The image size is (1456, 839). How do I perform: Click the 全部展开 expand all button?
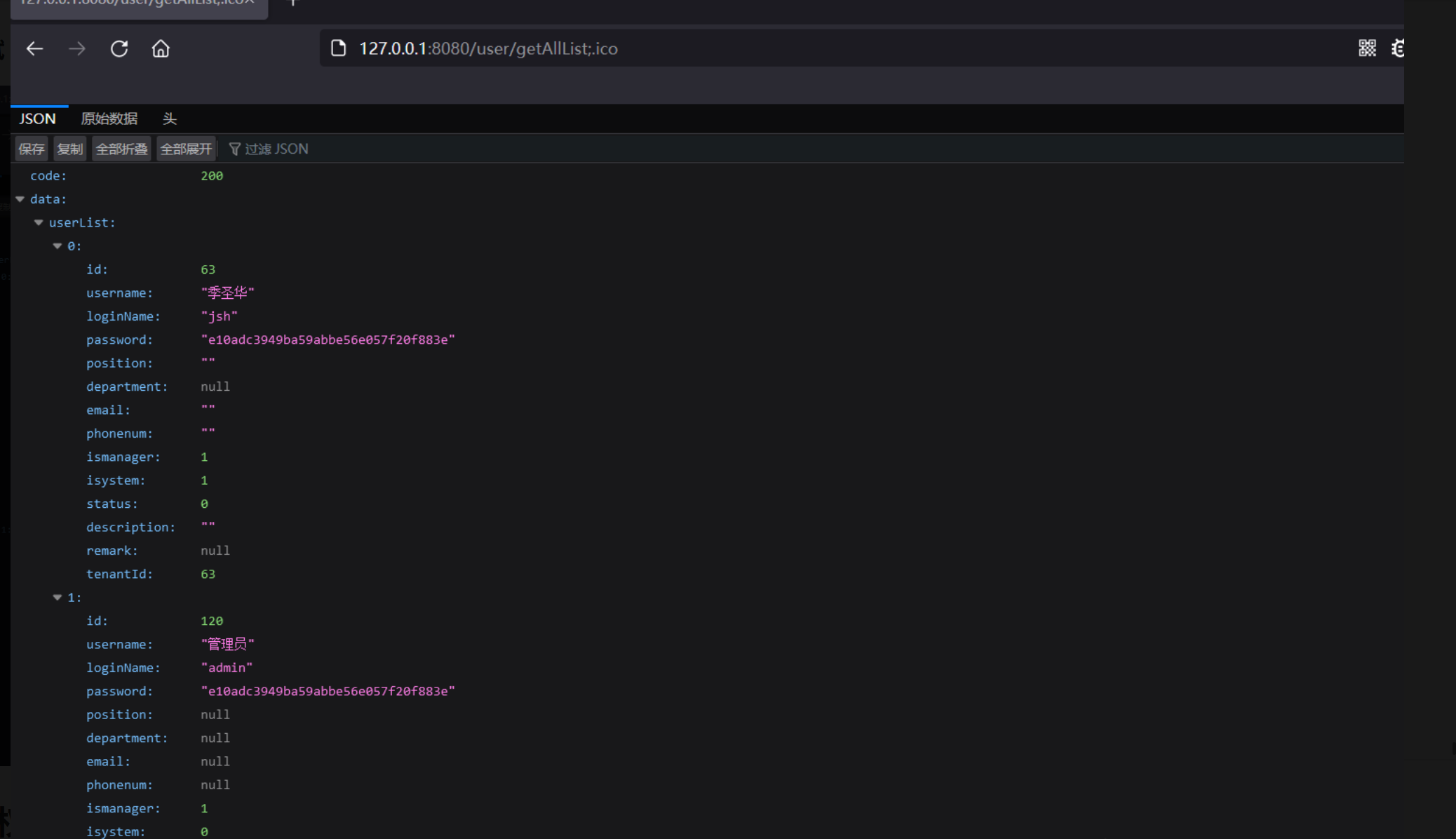(186, 149)
